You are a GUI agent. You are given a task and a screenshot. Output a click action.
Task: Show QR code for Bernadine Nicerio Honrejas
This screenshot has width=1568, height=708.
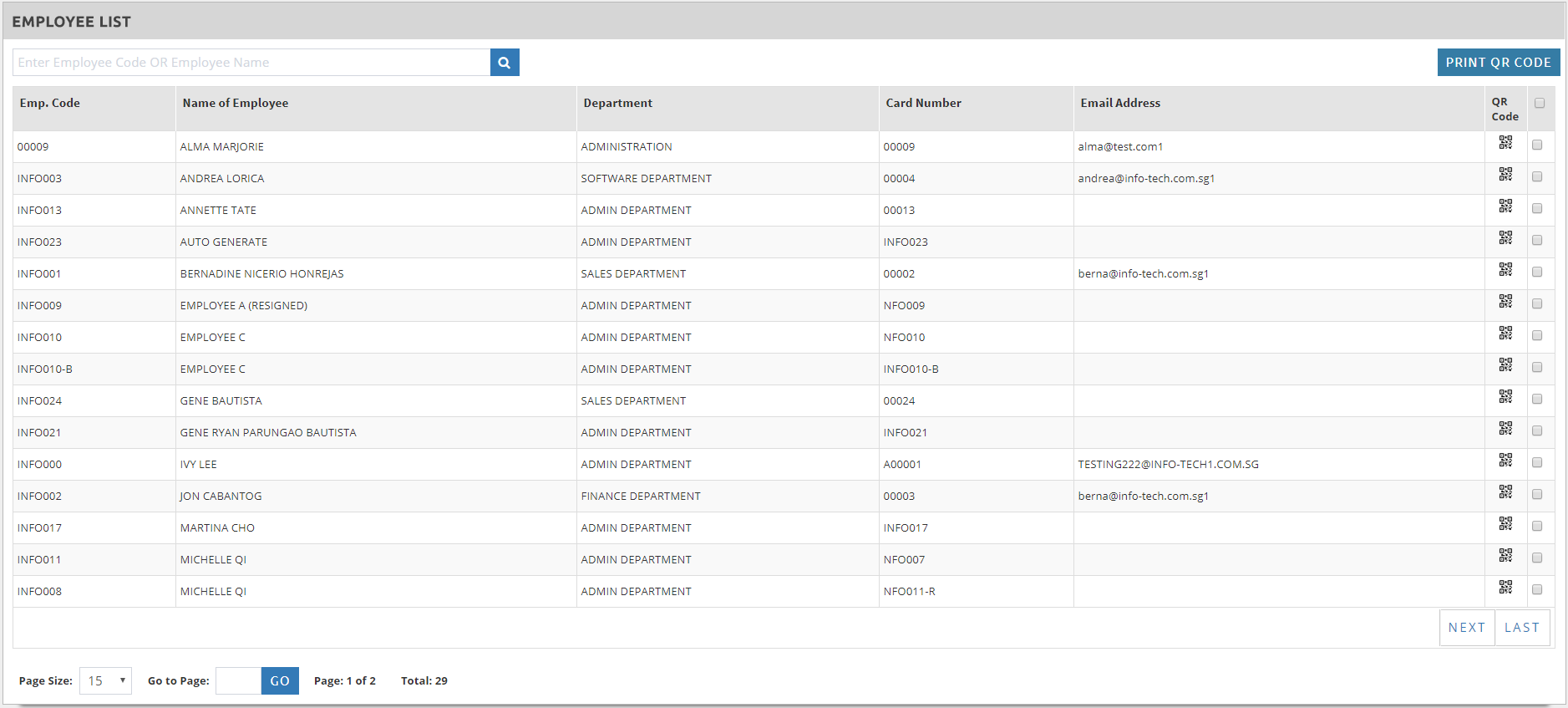(1505, 270)
